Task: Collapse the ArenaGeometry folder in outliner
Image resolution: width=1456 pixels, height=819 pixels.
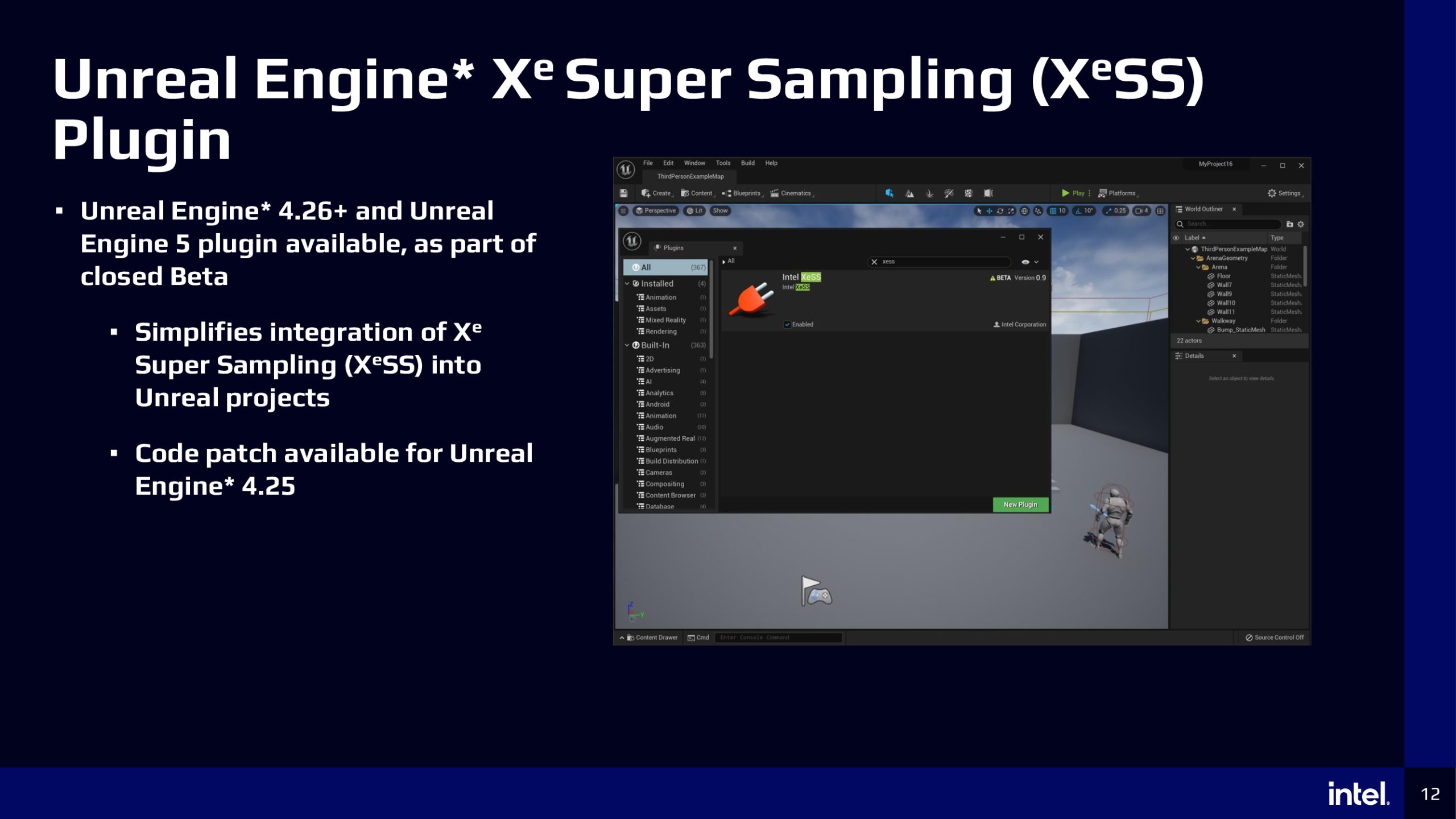Action: click(x=1193, y=258)
